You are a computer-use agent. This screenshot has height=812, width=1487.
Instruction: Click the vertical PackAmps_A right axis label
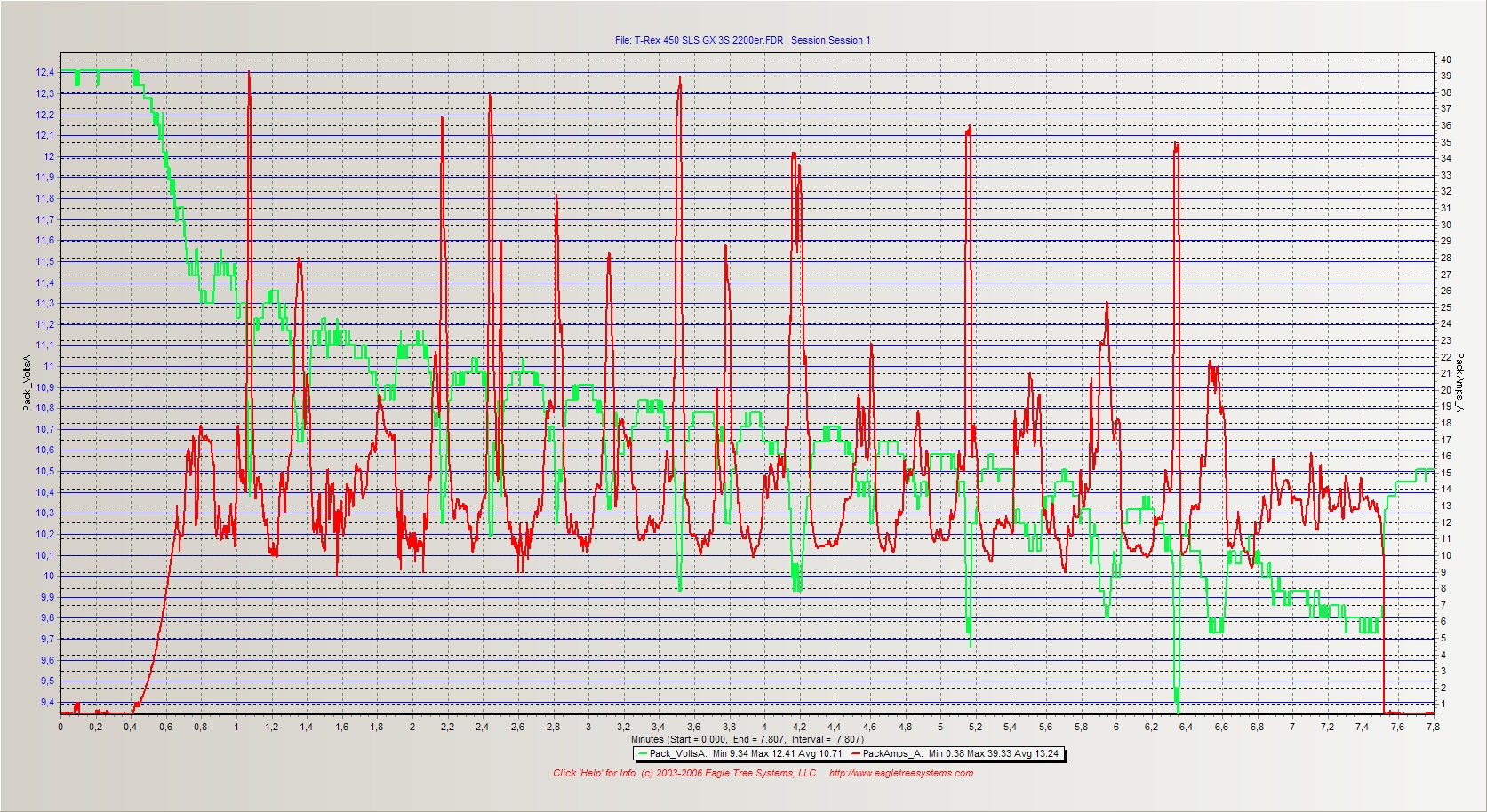tap(1459, 383)
